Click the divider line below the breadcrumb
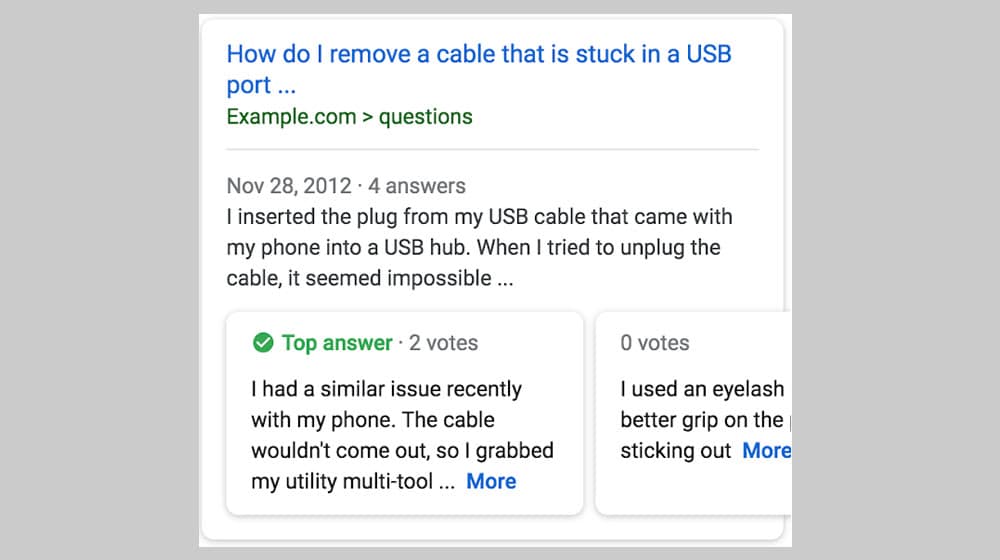The image size is (1000, 560). 492,150
